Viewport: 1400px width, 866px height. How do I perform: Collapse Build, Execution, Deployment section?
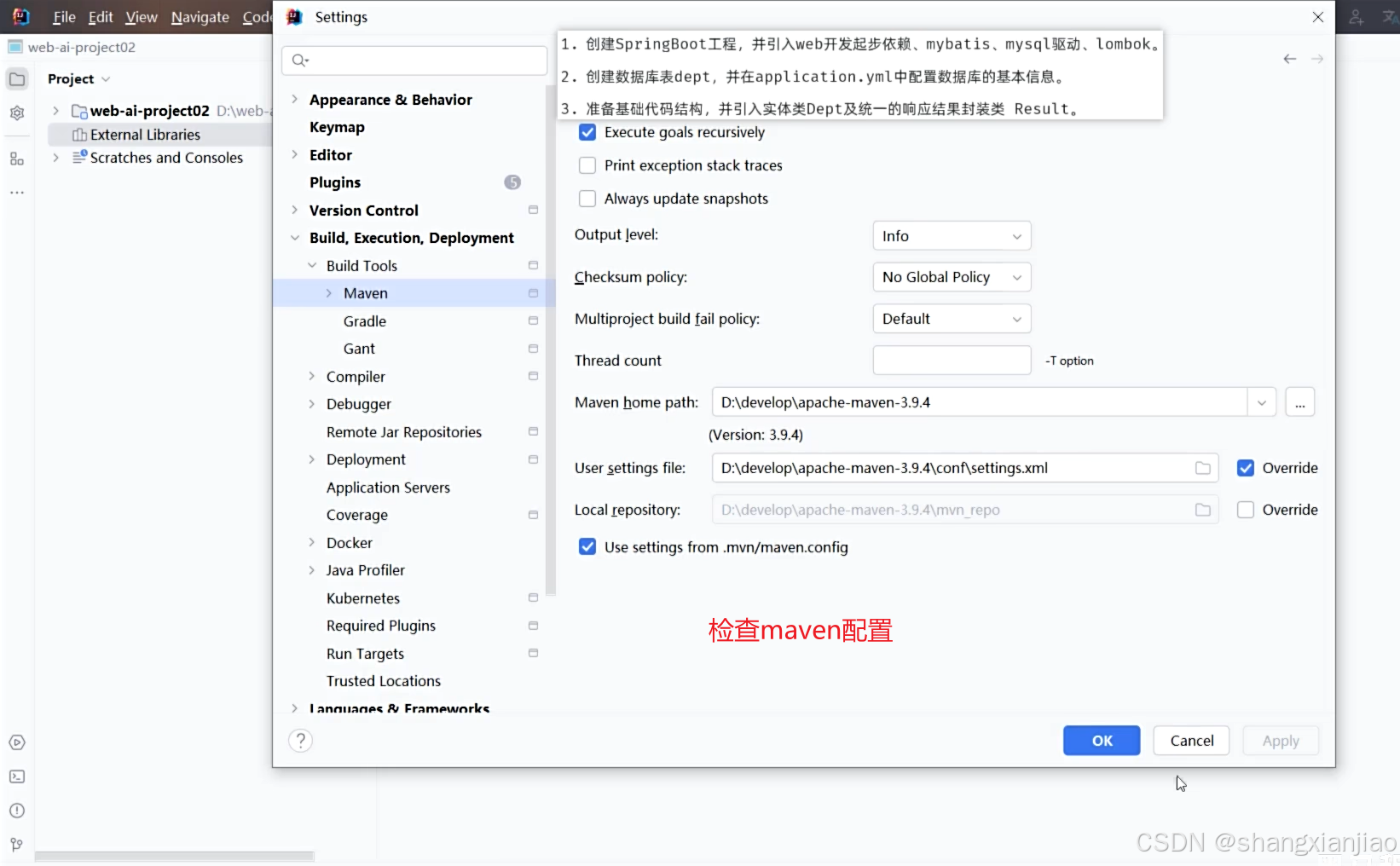coord(294,238)
